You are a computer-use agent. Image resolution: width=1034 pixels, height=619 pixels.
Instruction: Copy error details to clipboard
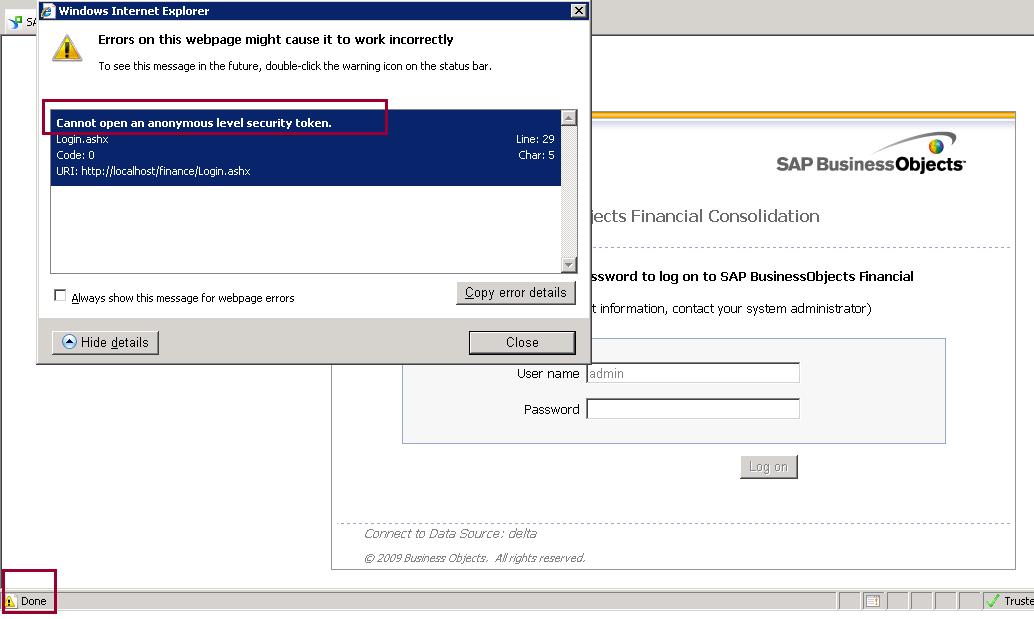(x=516, y=293)
